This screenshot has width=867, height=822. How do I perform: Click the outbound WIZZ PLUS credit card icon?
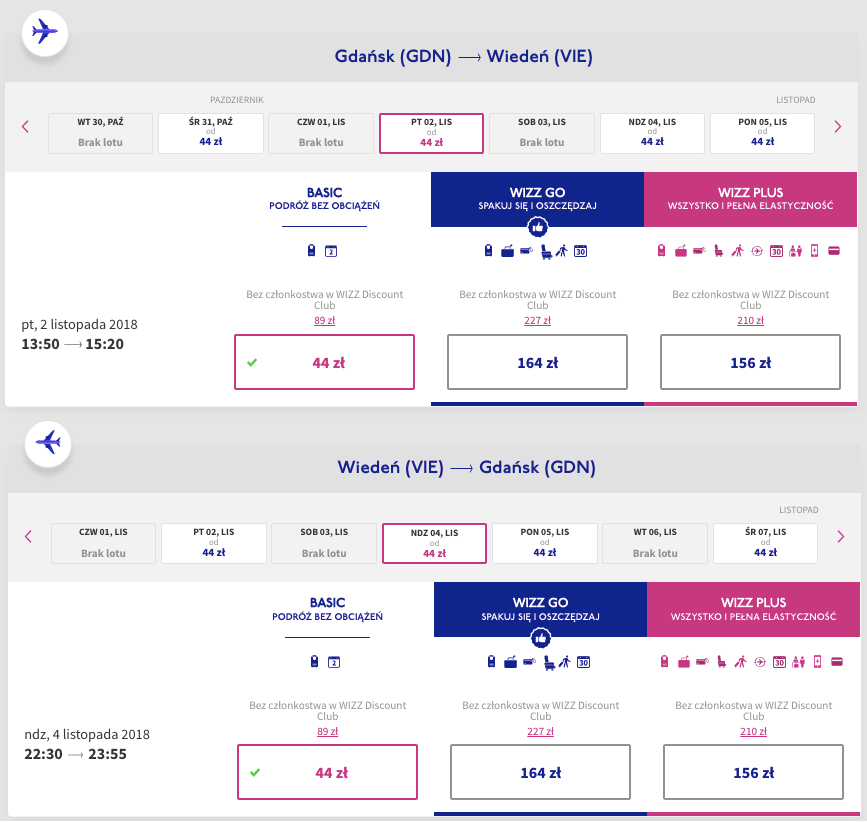coord(834,251)
